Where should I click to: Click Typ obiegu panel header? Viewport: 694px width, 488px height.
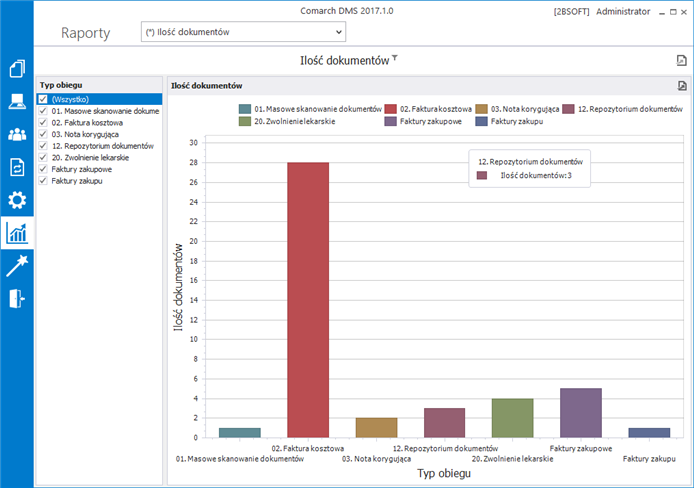(x=99, y=85)
